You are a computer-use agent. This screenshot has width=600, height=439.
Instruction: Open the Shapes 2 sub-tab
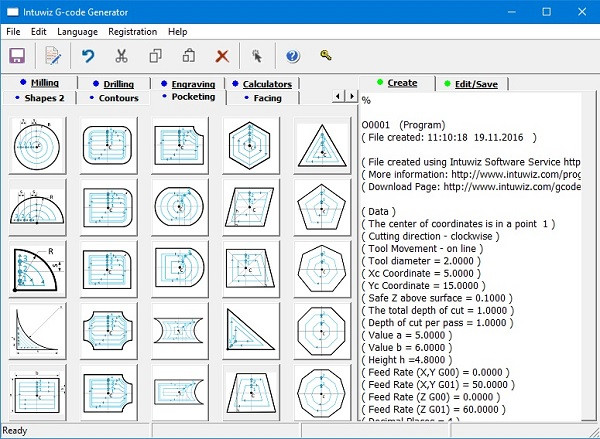click(x=40, y=98)
